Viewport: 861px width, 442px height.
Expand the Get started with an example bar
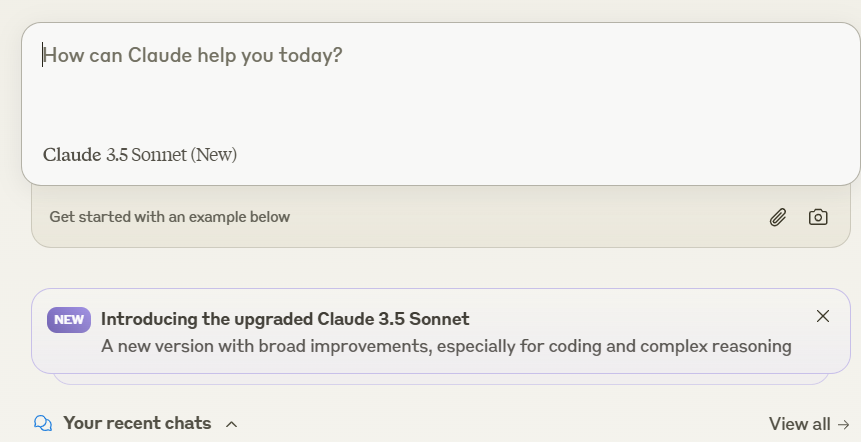coord(441,217)
